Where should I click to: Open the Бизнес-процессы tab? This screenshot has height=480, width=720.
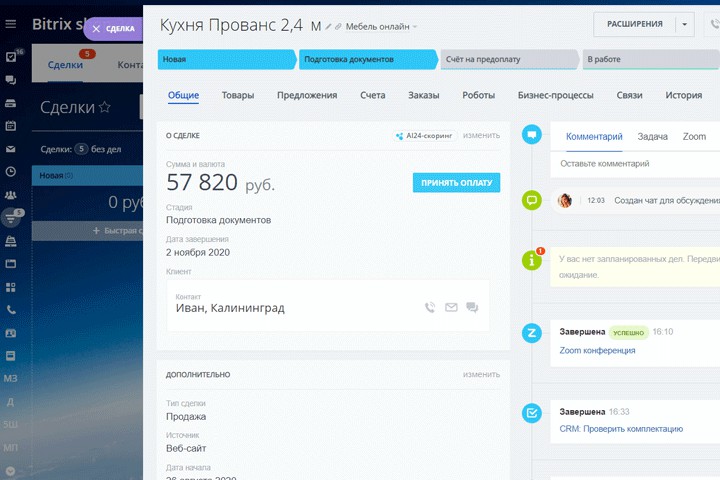coord(556,95)
